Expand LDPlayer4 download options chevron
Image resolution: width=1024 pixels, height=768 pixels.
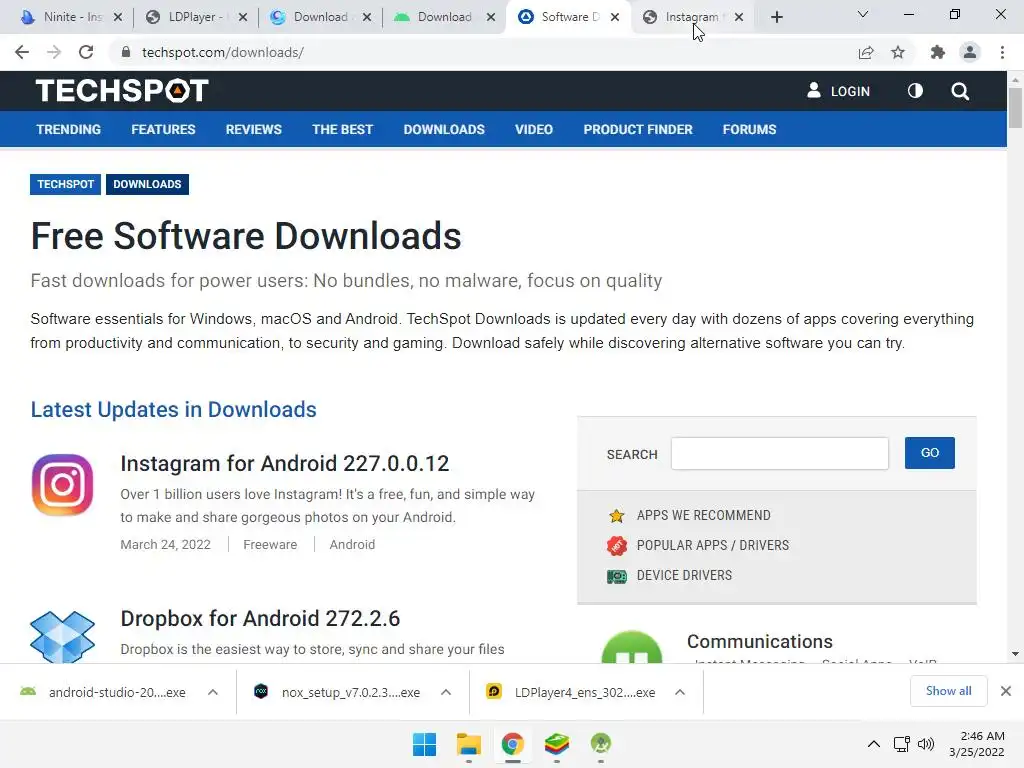point(680,692)
